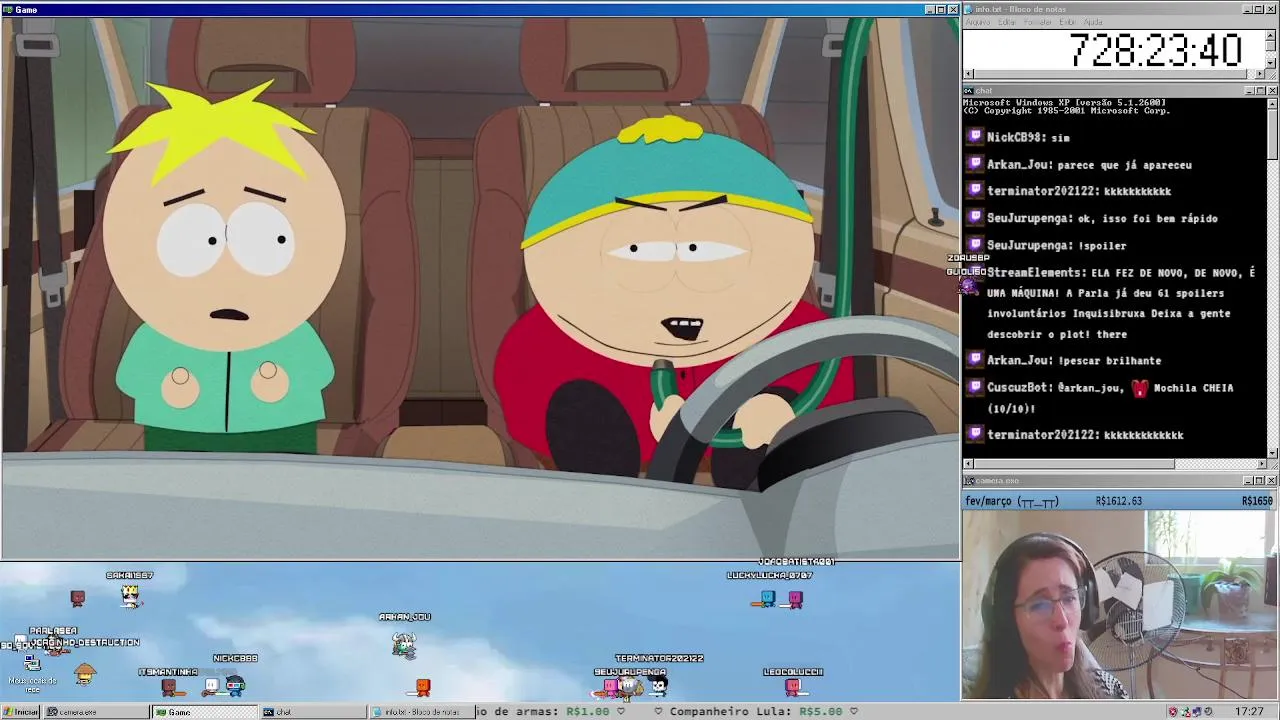Click CuscuzBot's chat badge icon

pos(975,387)
